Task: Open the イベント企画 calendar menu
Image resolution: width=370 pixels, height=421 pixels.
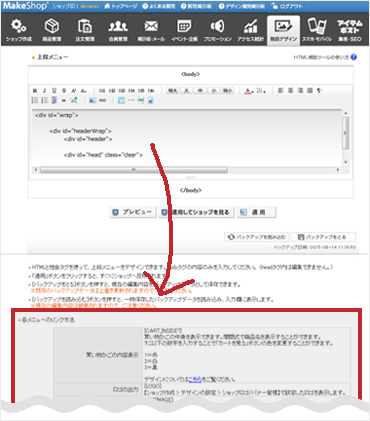Action: 184,31
